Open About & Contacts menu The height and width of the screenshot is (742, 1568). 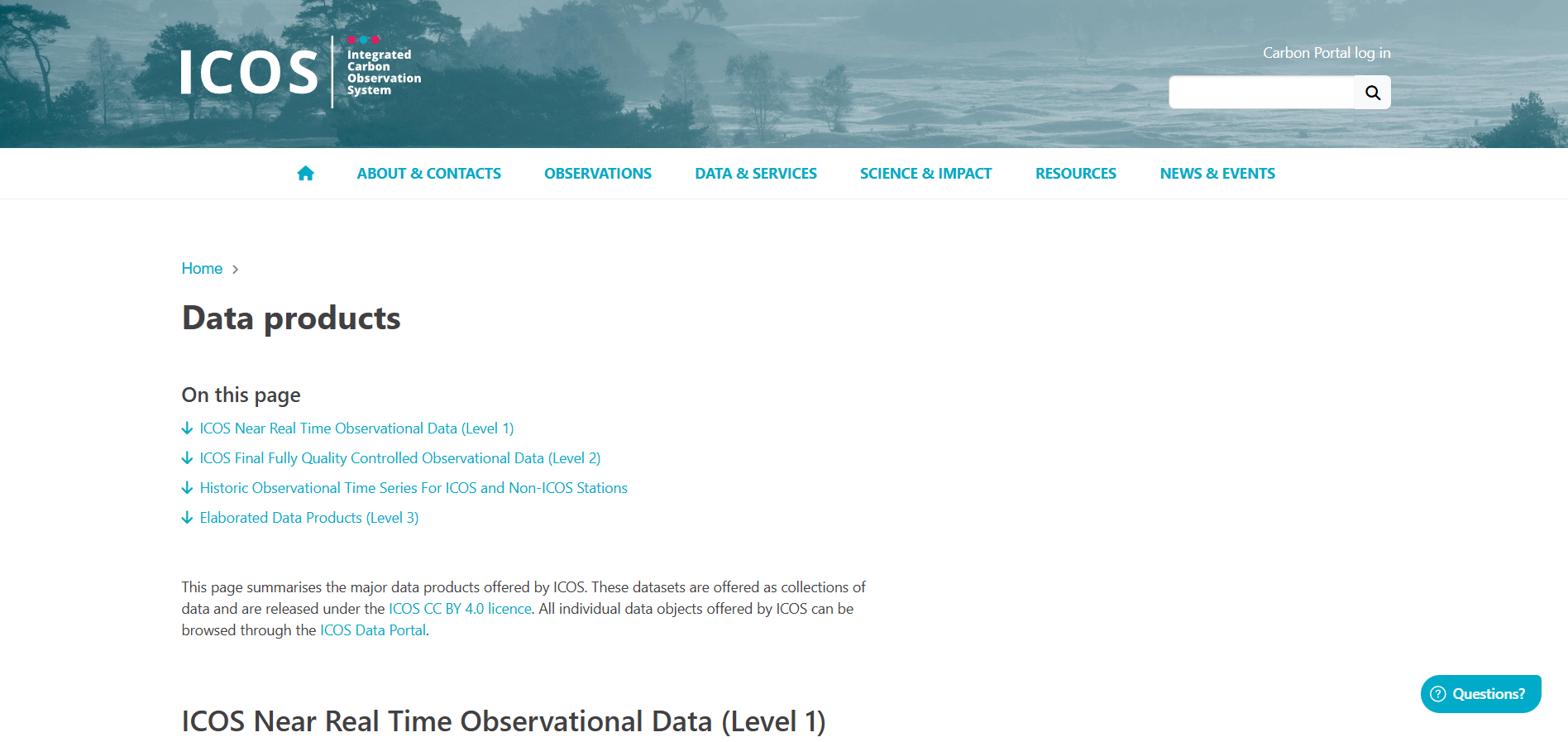[x=429, y=174]
